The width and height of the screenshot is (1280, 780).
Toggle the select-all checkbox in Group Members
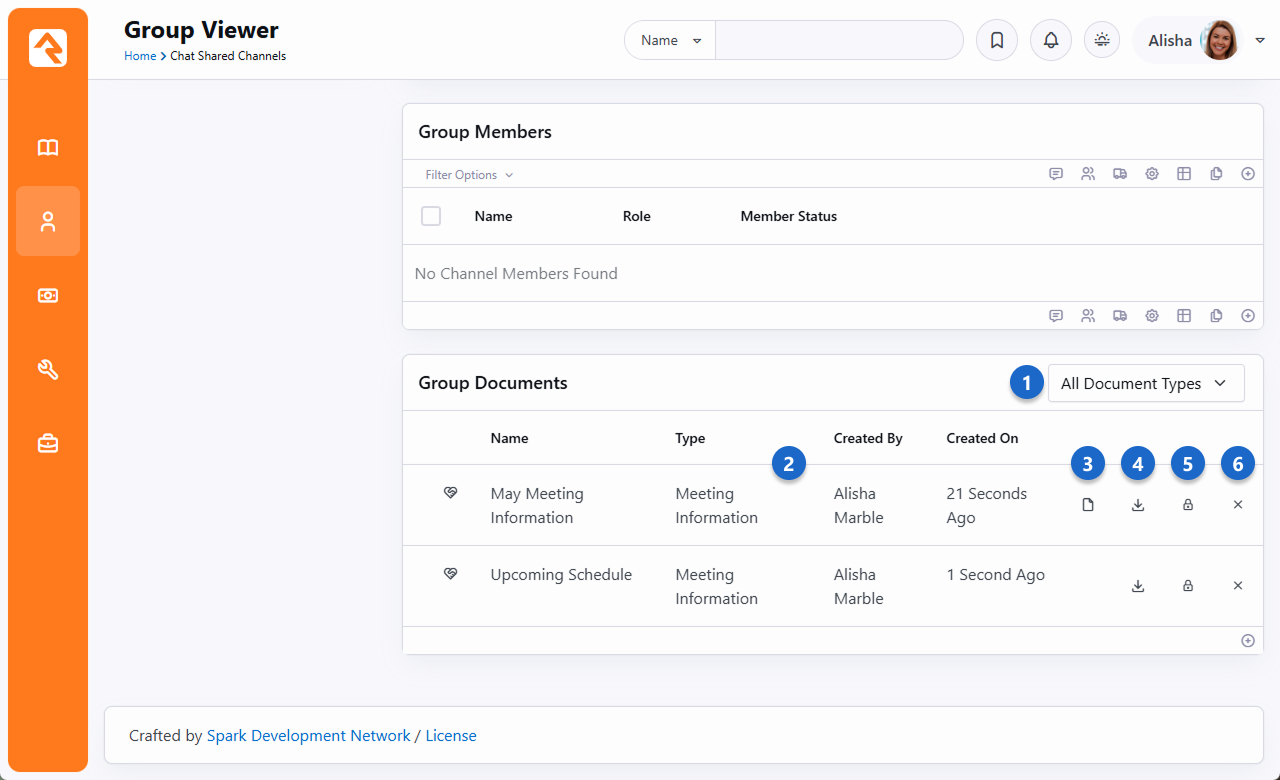coord(431,216)
